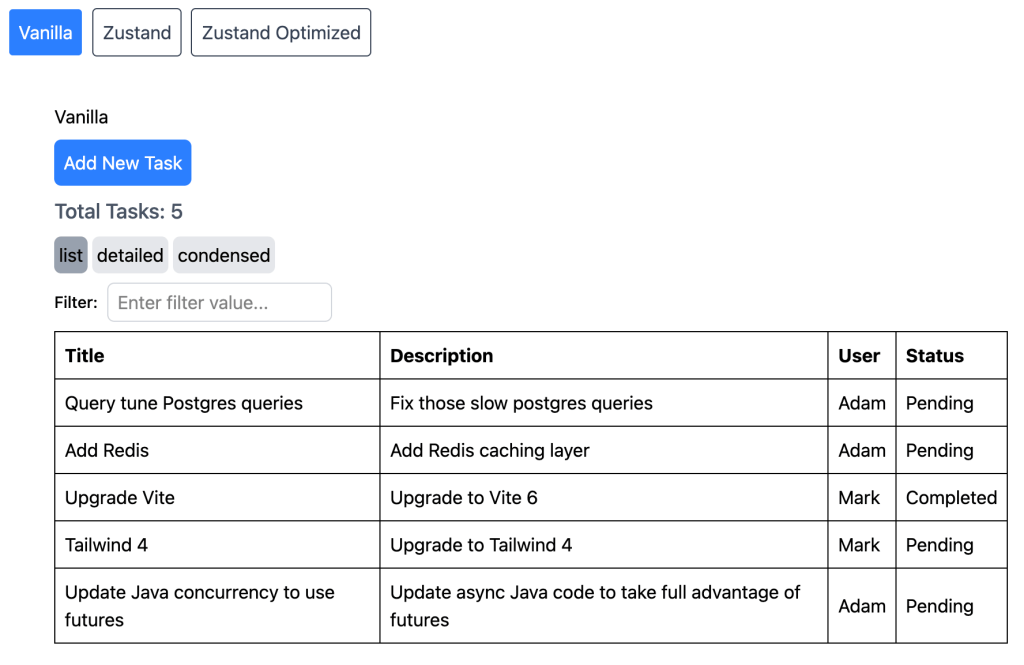The width and height of the screenshot is (1024, 665).
Task: Focus the Filter input field
Action: [219, 302]
